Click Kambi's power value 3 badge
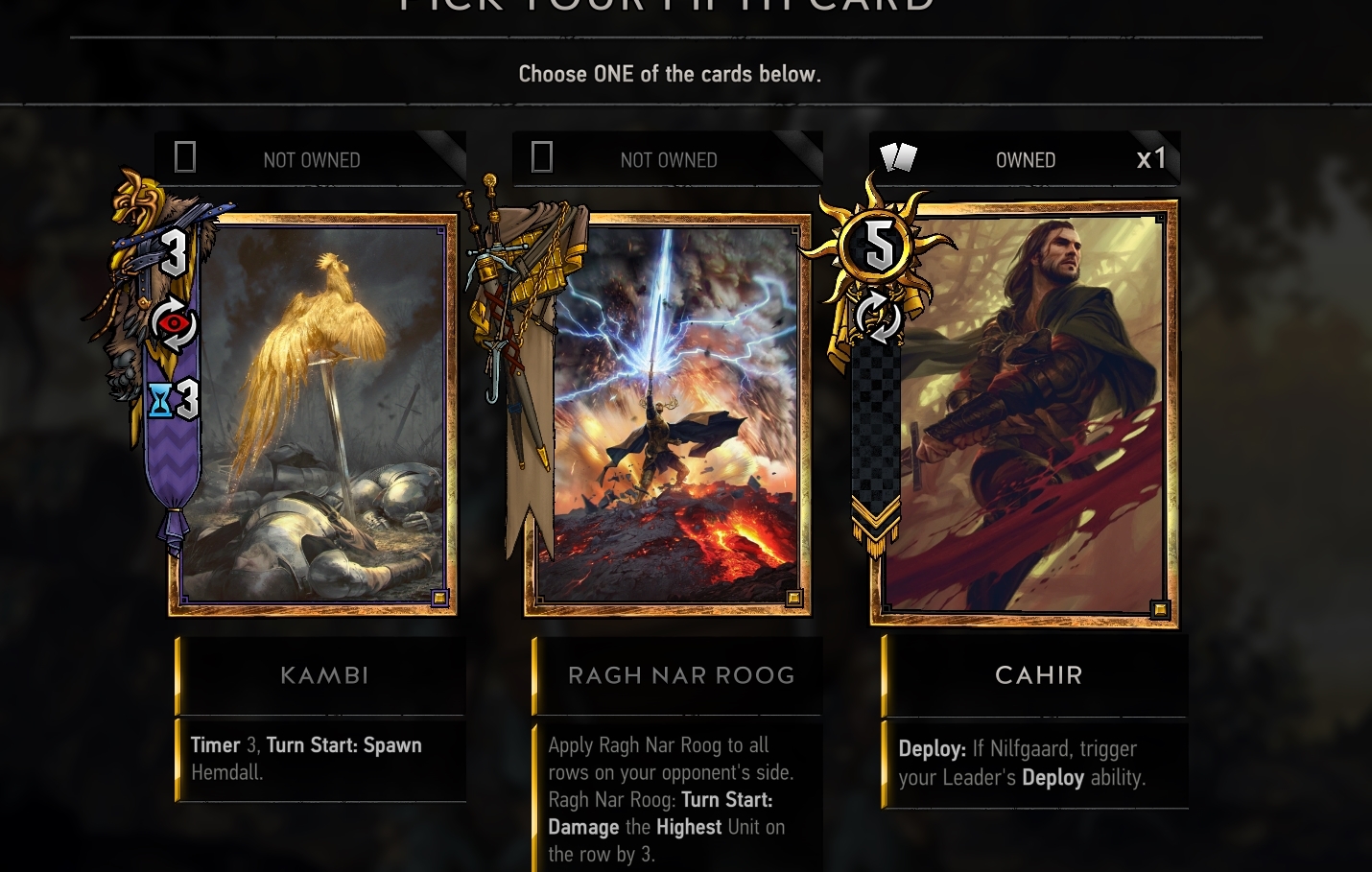The image size is (1372, 872). tap(173, 253)
